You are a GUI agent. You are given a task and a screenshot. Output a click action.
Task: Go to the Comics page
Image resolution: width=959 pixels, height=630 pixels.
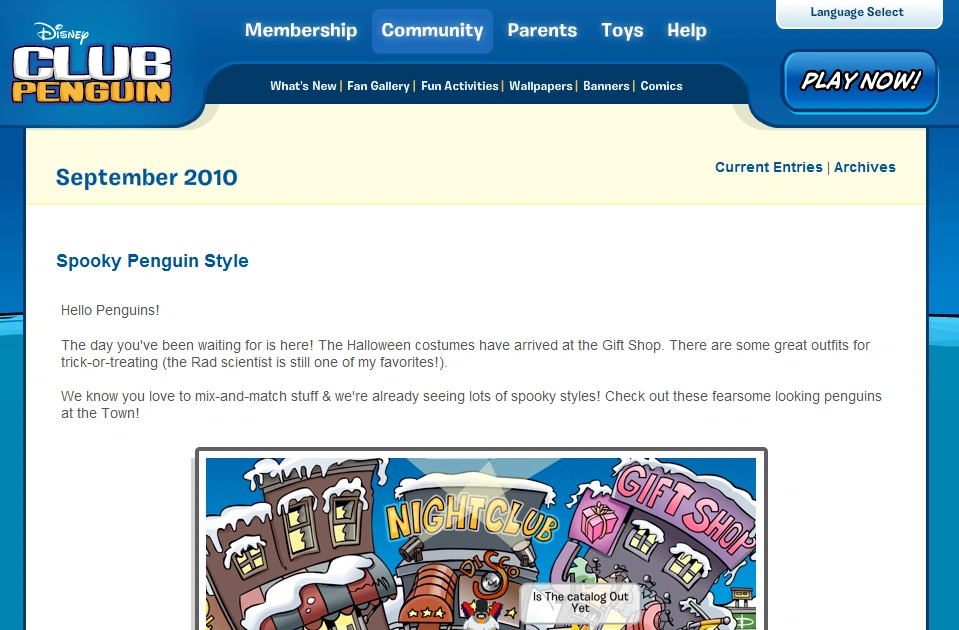[x=661, y=86]
